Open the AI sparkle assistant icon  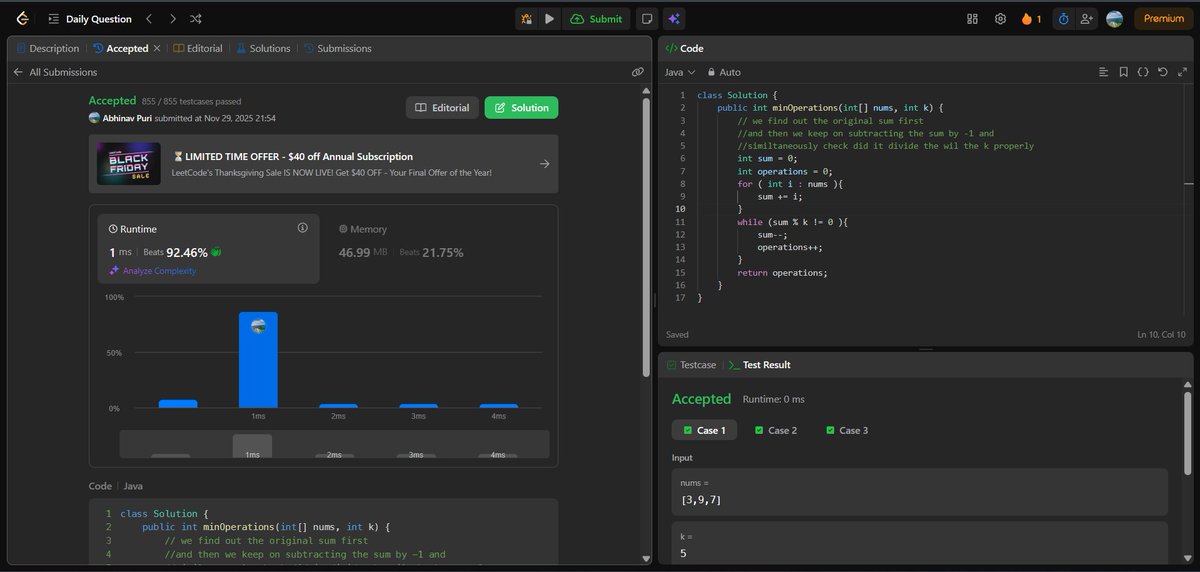click(674, 18)
